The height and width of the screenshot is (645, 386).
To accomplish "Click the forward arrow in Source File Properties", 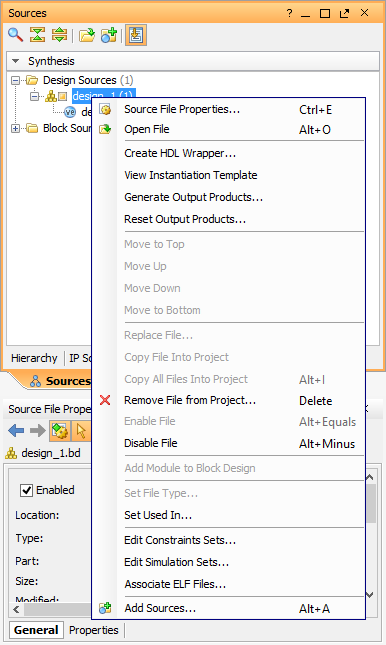I will point(37,431).
